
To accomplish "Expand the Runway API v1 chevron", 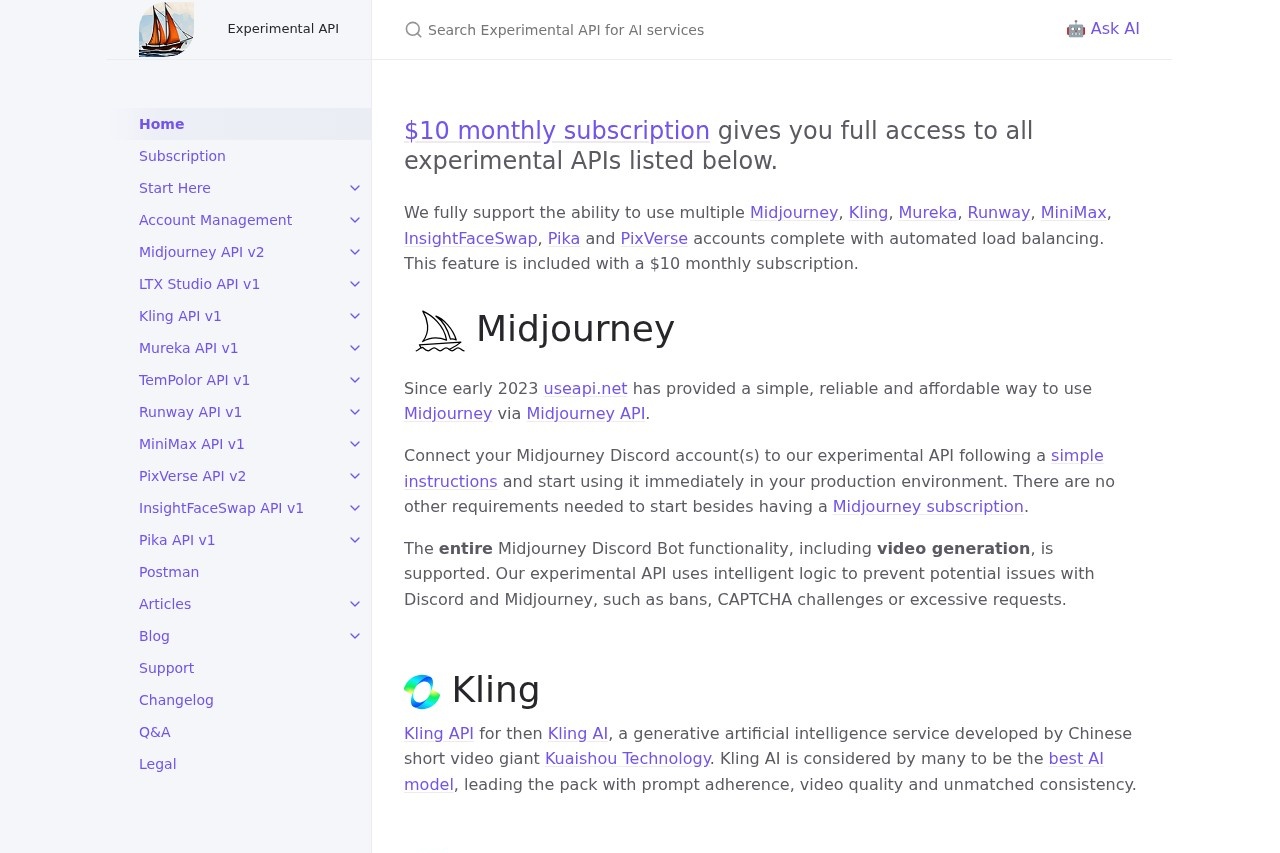I will click(x=355, y=412).
